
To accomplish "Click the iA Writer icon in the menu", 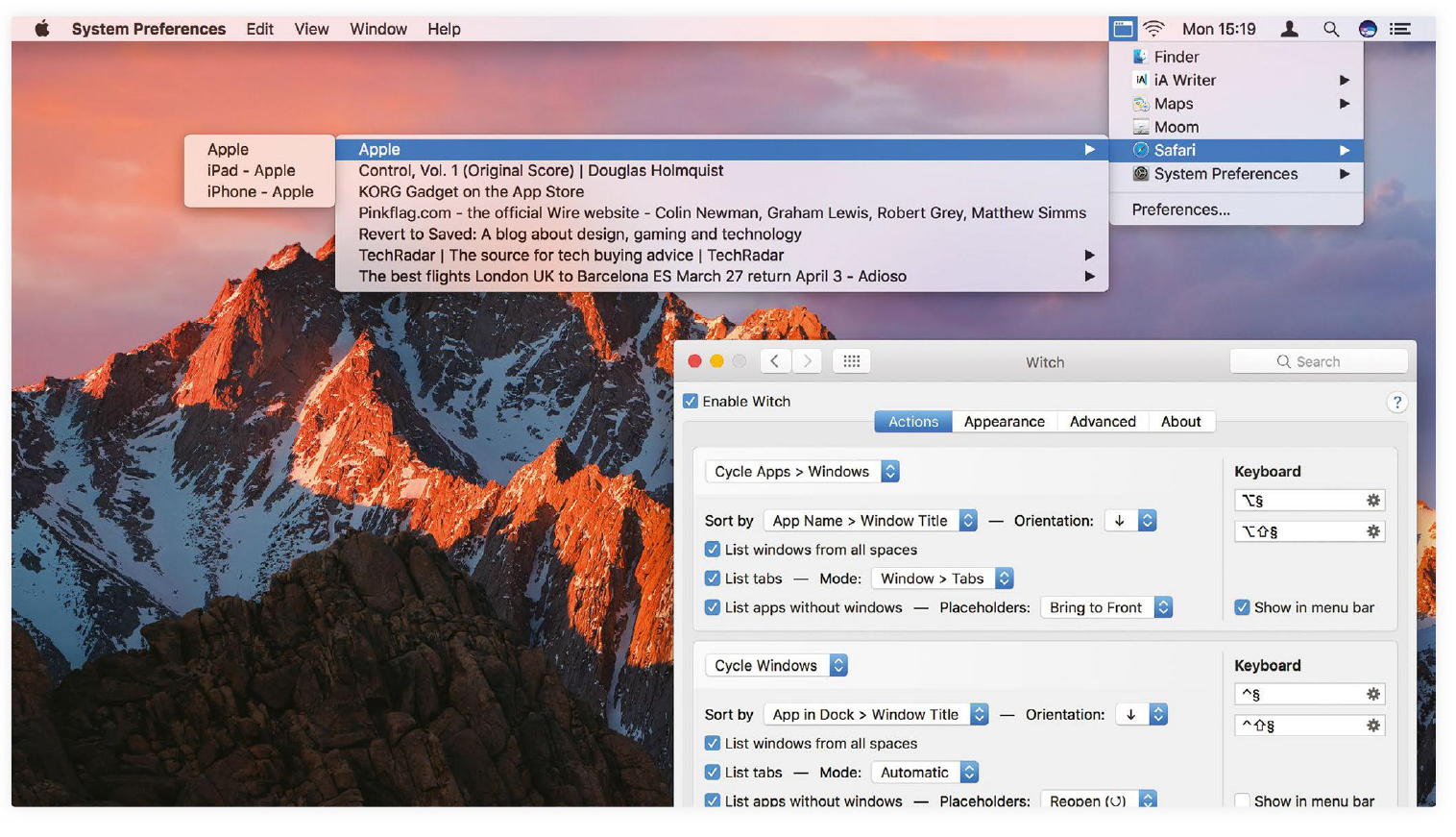I will point(1140,80).
